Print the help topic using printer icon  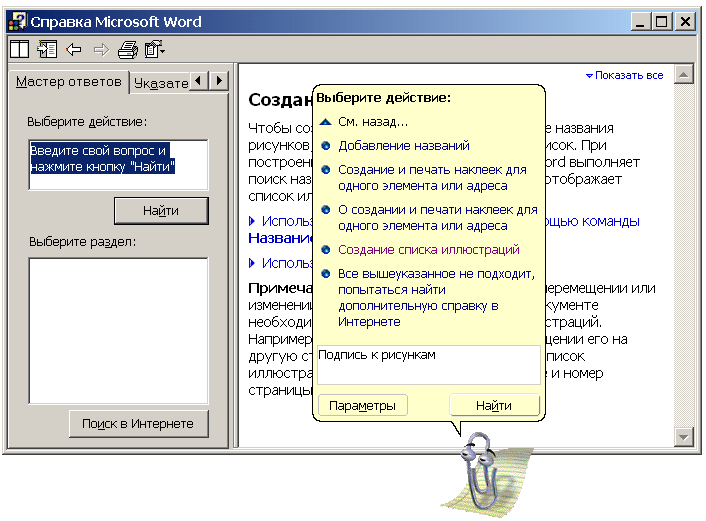click(128, 49)
